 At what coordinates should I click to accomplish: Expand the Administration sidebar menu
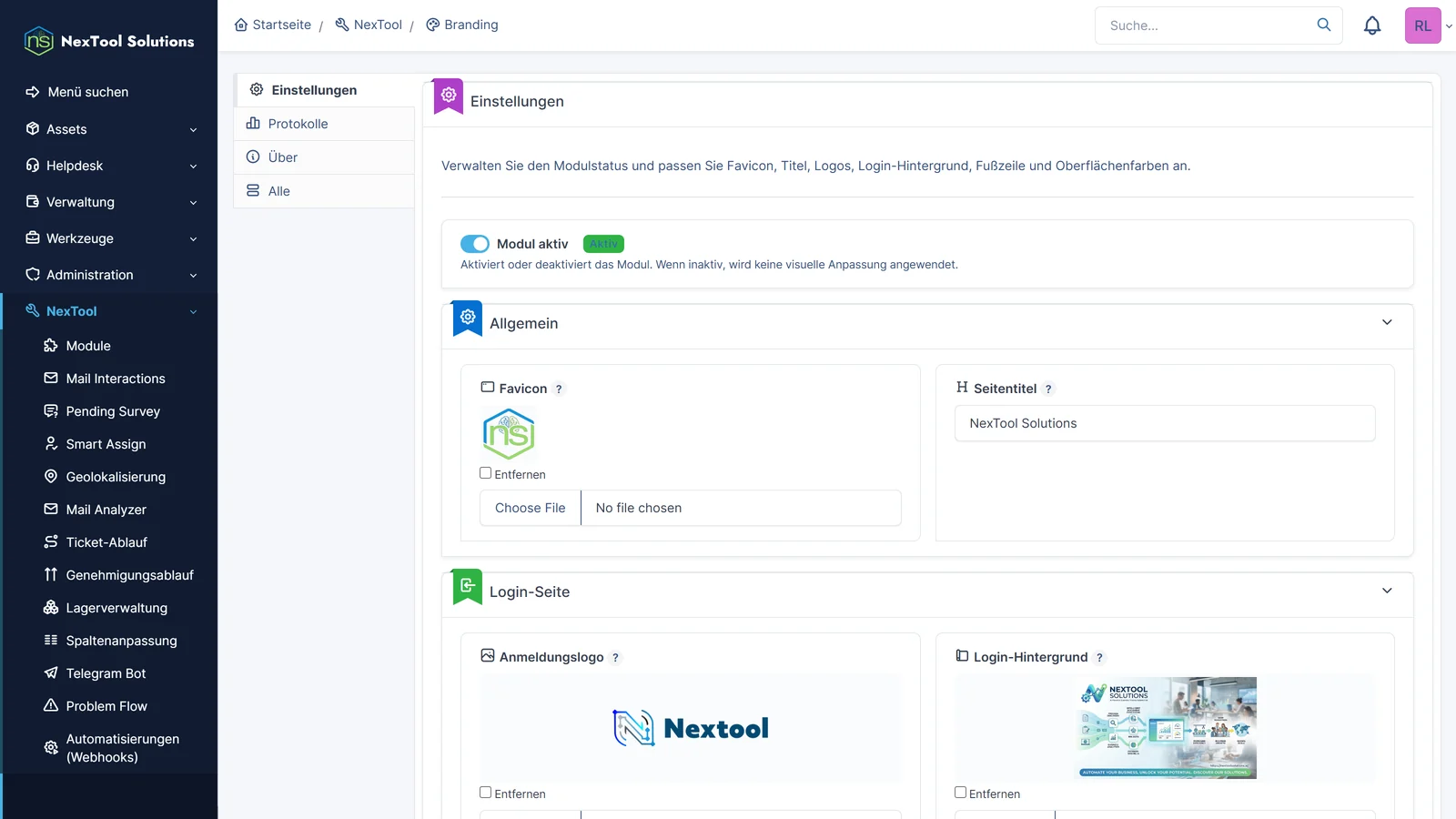(x=110, y=275)
